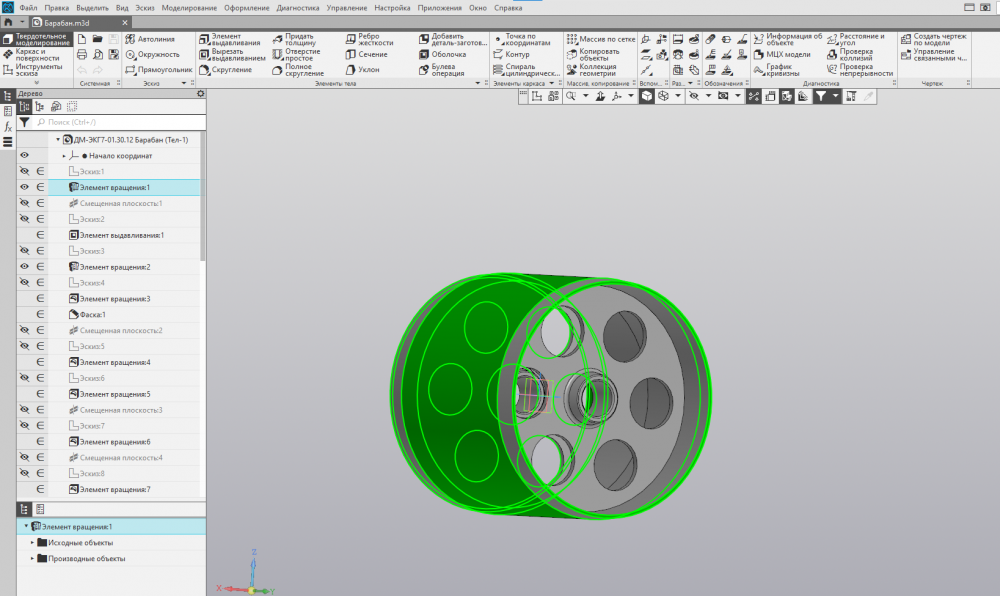
Task: Expand Исходные объекты in the lower panel
Action: (33, 542)
